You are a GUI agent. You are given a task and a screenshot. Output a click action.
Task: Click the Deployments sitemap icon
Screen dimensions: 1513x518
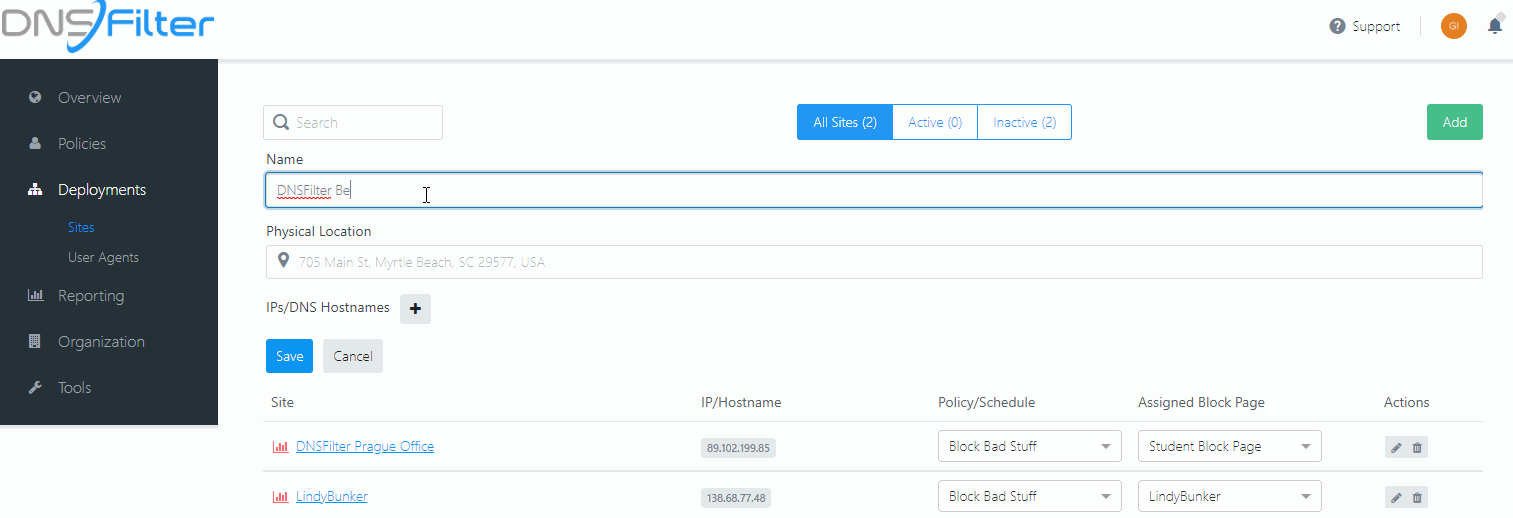35,189
